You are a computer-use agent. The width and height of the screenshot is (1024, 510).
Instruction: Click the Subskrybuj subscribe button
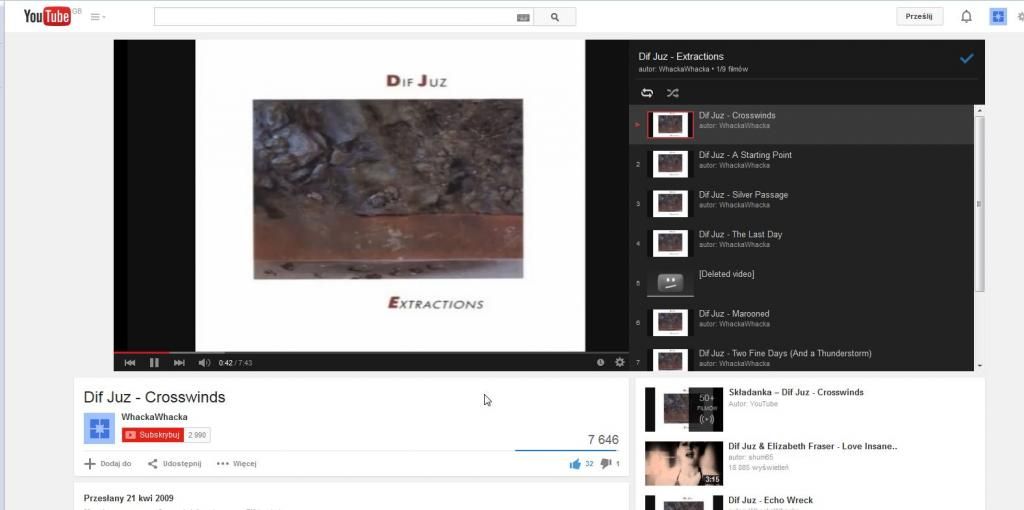(153, 435)
